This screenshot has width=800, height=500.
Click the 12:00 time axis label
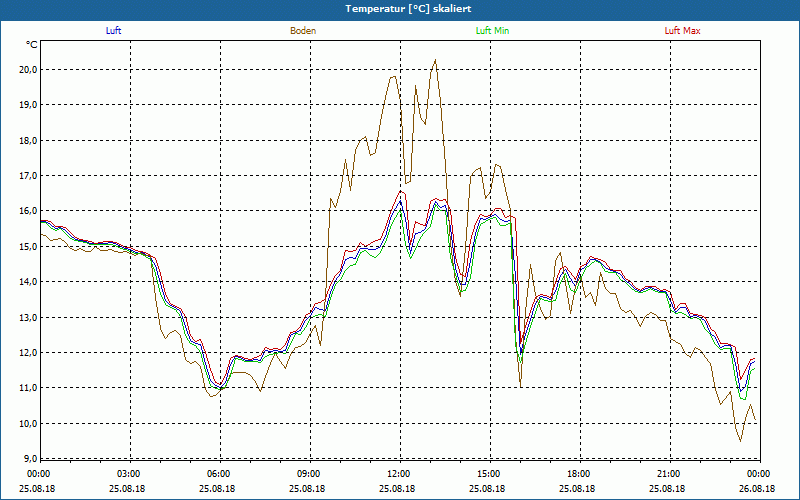tap(398, 474)
